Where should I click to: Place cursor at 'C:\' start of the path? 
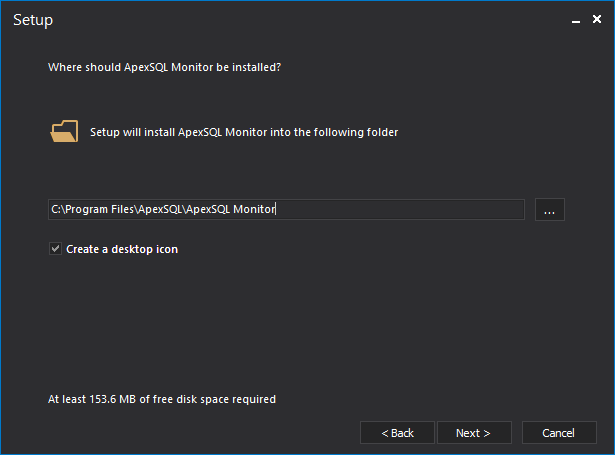tap(58, 209)
